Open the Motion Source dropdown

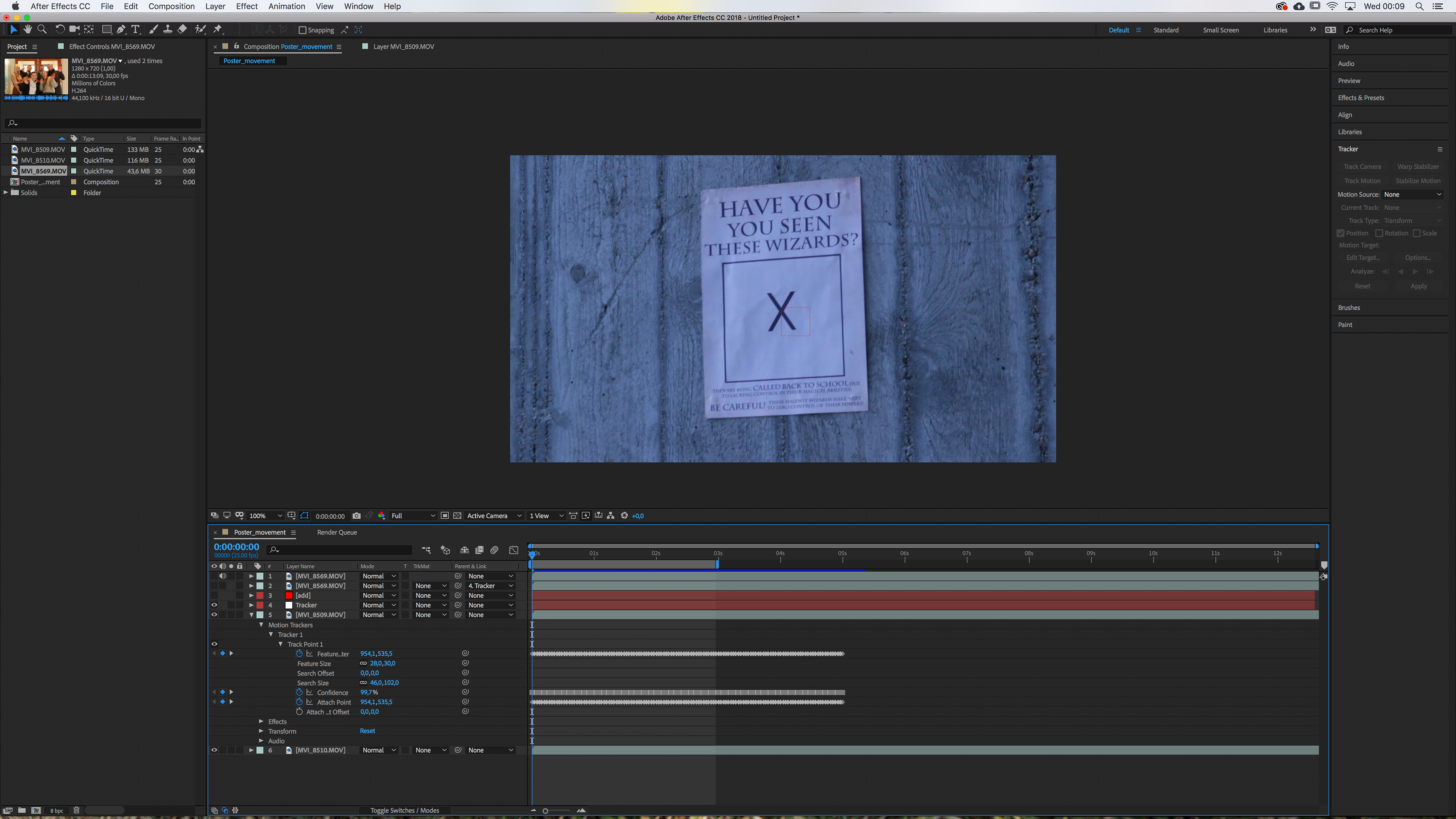[1412, 195]
